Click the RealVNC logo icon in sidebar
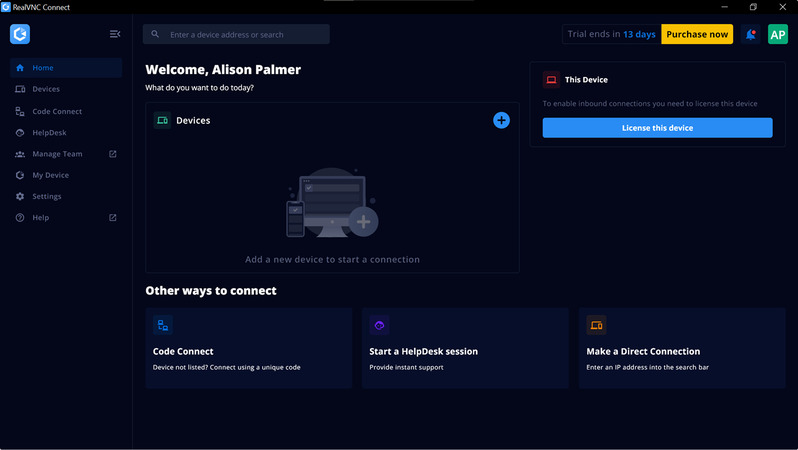 point(20,34)
